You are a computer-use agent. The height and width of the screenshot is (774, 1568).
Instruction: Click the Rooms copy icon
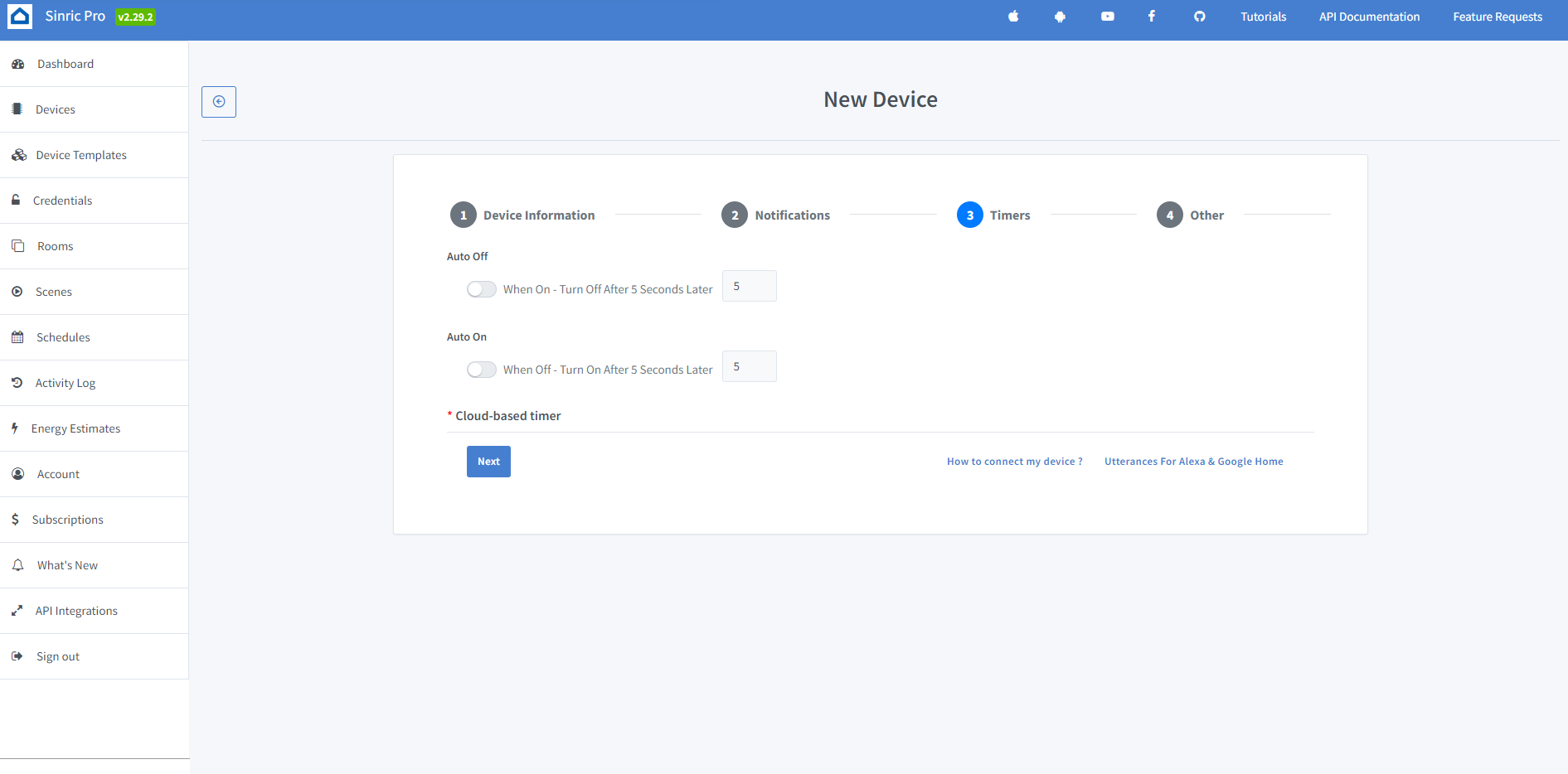[x=18, y=246]
